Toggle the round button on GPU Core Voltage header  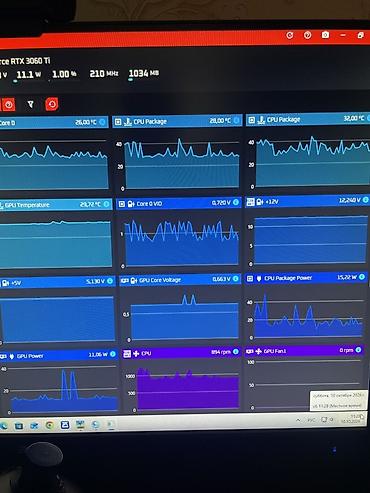pyautogui.click(x=236, y=278)
